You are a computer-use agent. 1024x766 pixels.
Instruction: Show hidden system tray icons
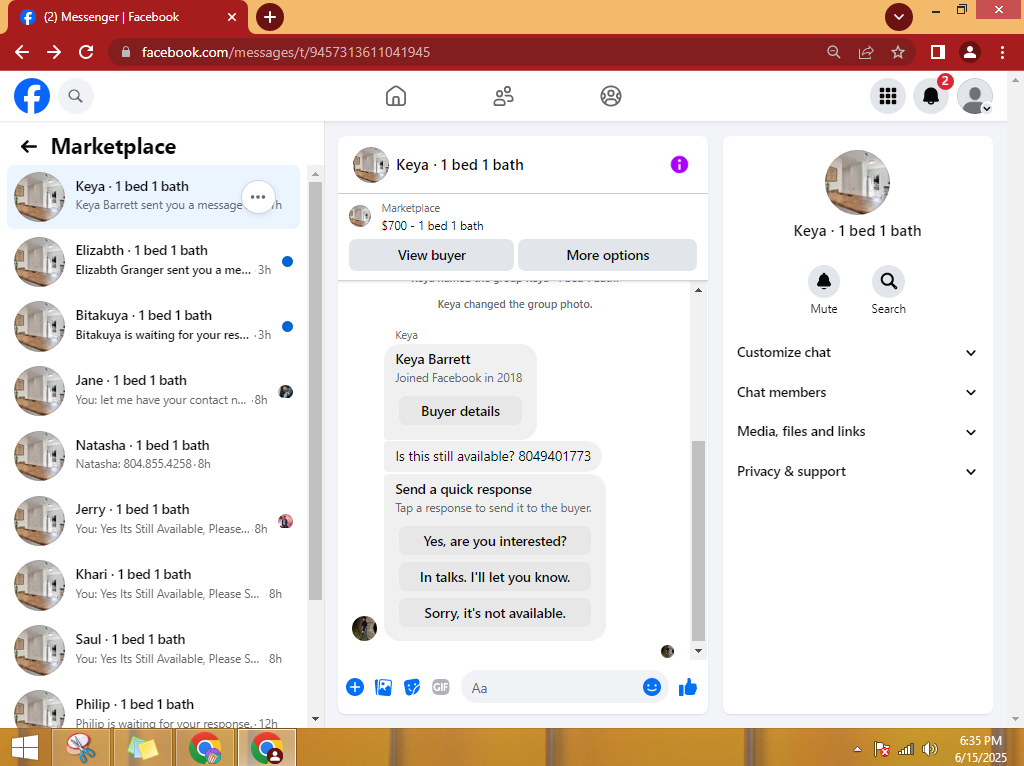pyautogui.click(x=857, y=749)
